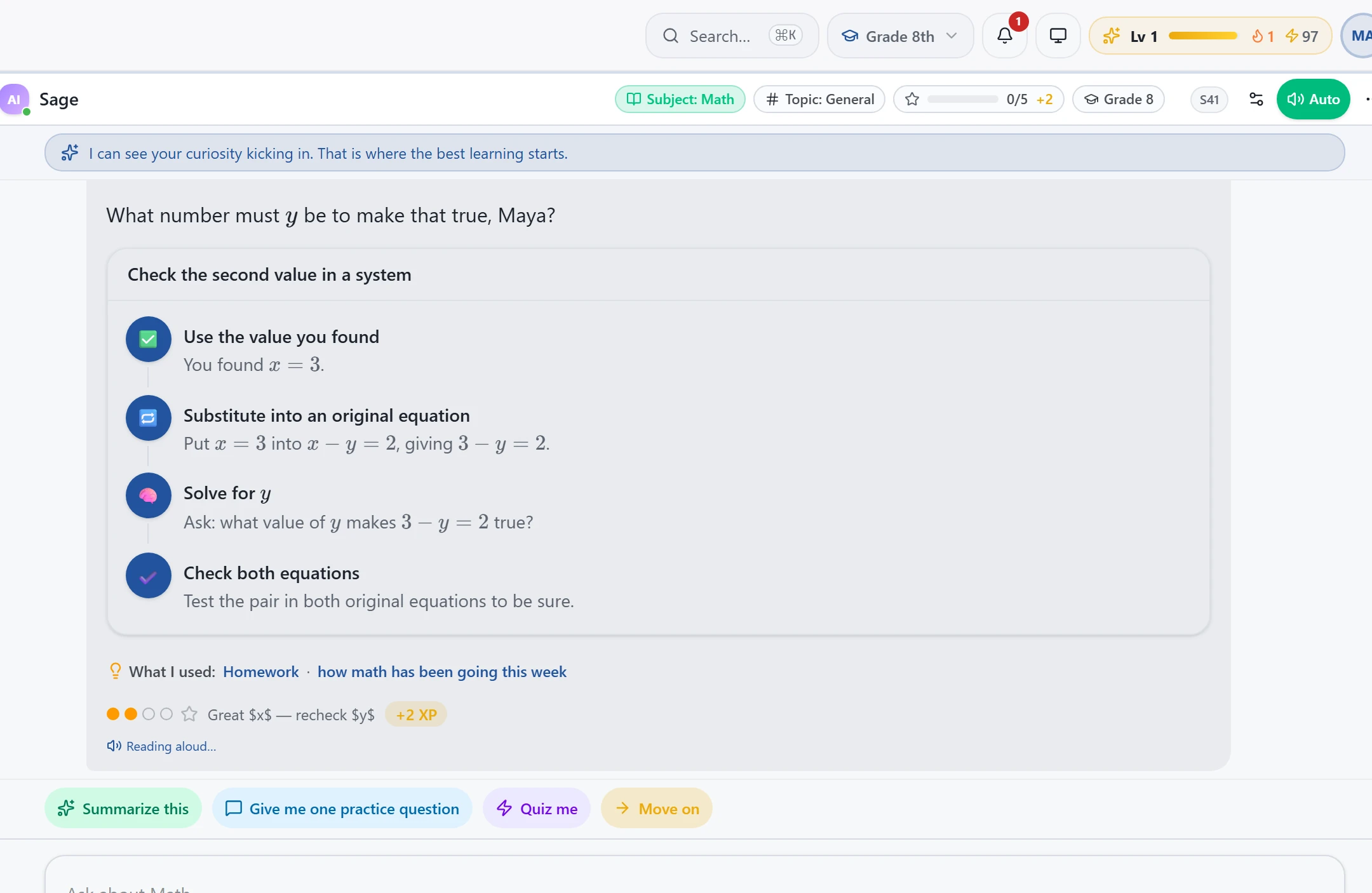Click the more options dots at far right
1372x893 pixels.
coord(1368,99)
